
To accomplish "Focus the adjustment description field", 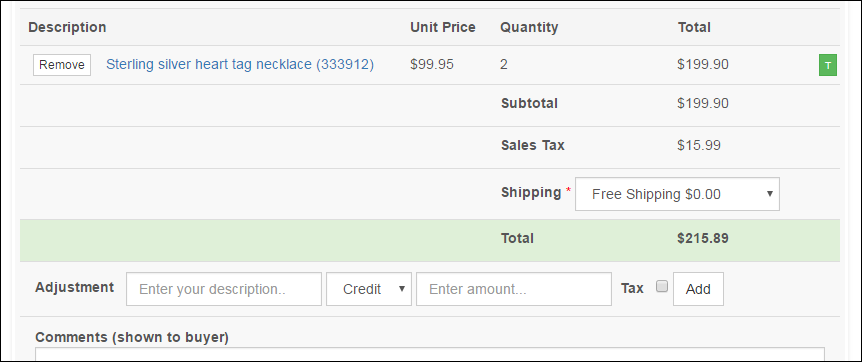I will (x=224, y=289).
